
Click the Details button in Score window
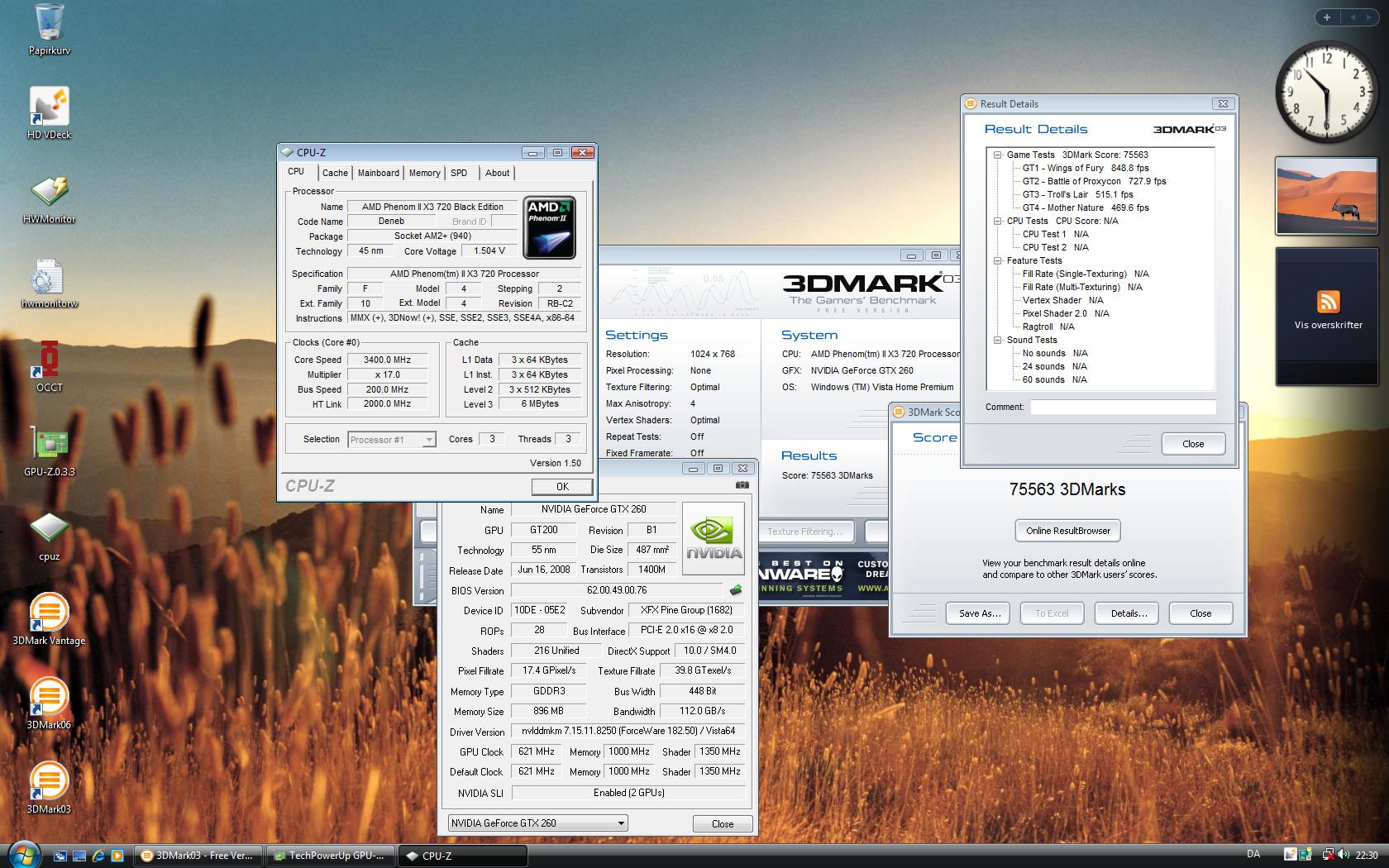(x=1129, y=613)
